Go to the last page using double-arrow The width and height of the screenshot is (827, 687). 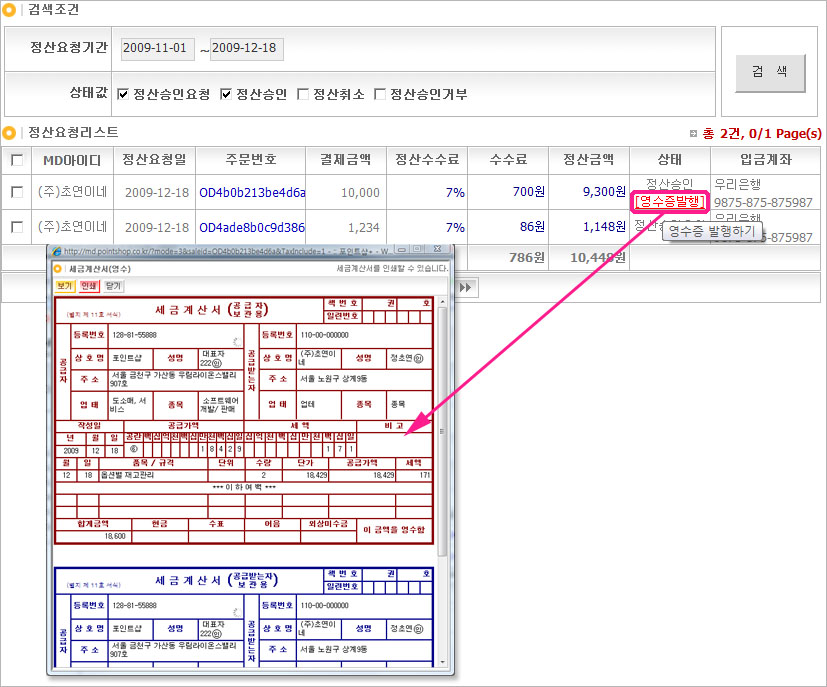464,287
